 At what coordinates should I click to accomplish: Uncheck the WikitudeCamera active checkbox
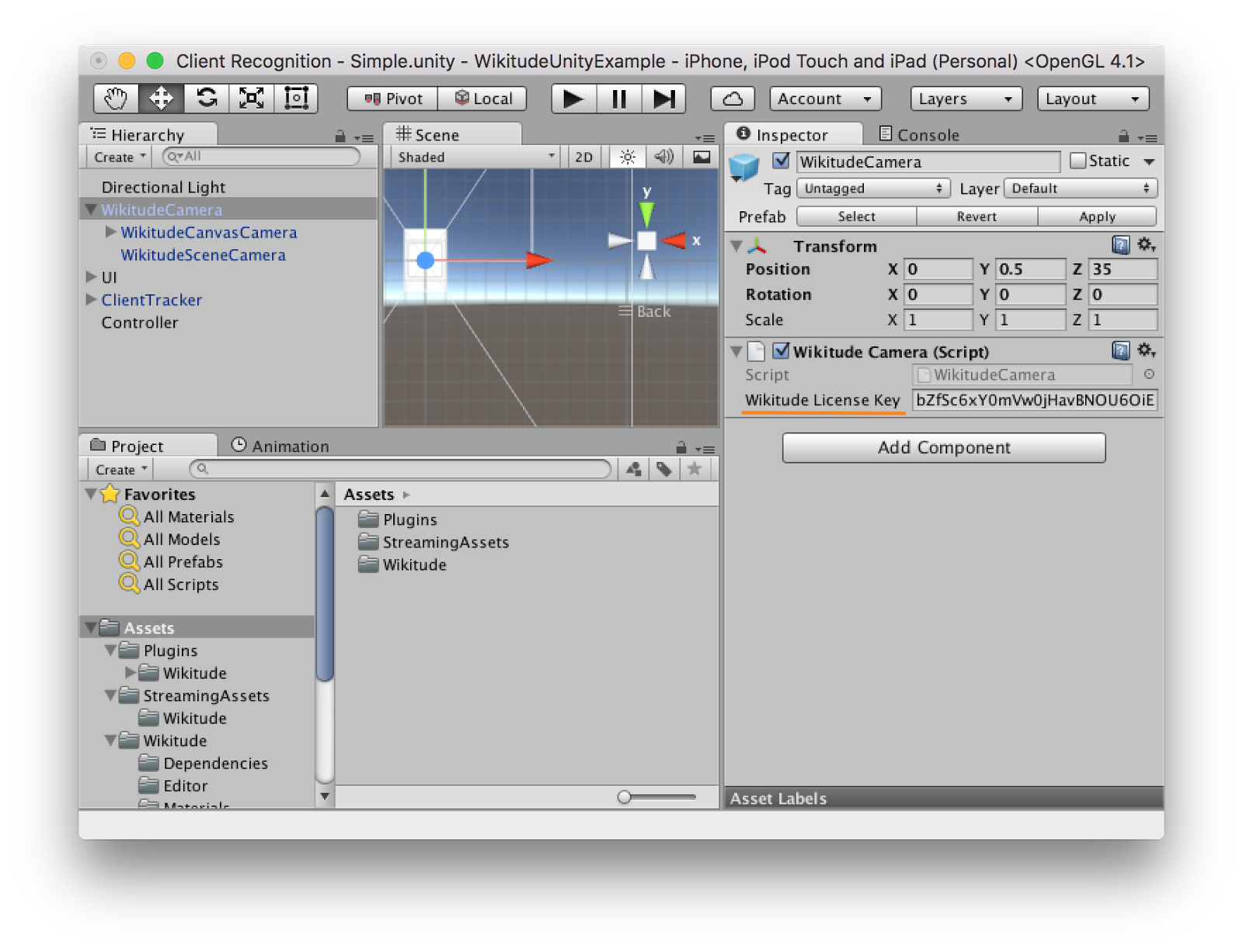782,161
